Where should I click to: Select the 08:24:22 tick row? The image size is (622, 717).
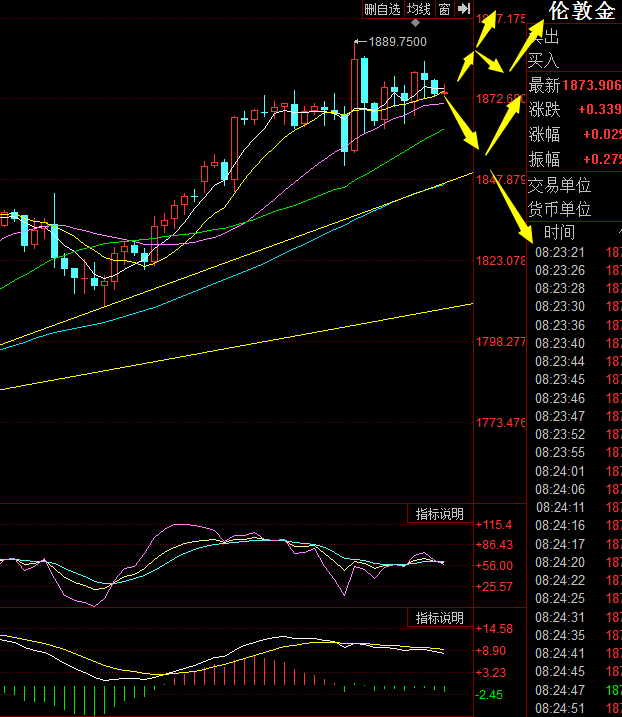[578, 580]
